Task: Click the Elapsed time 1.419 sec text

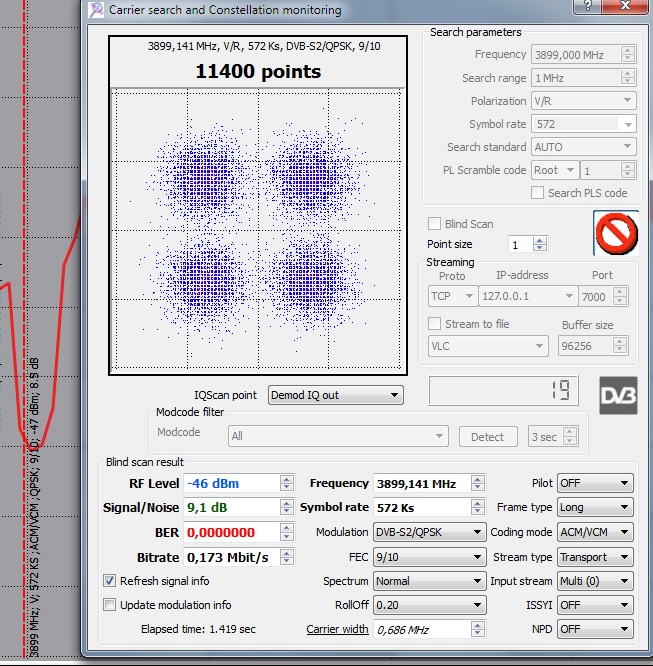Action: point(198,629)
